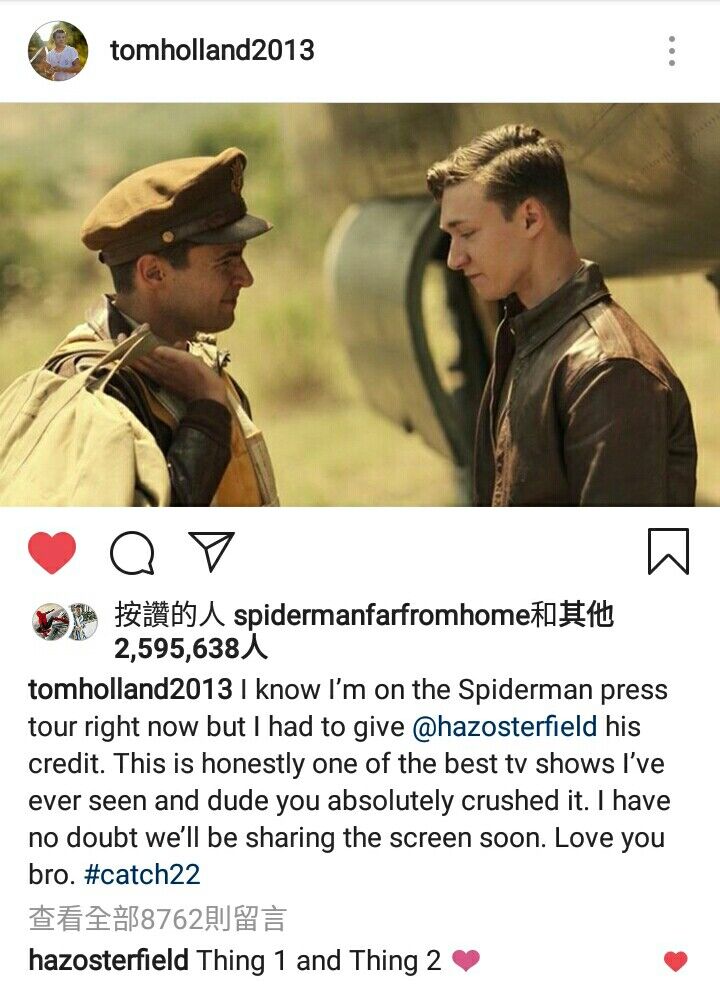The width and height of the screenshot is (720, 991).
Task: Open tomholland2013 username in caption
Action: click(130, 690)
